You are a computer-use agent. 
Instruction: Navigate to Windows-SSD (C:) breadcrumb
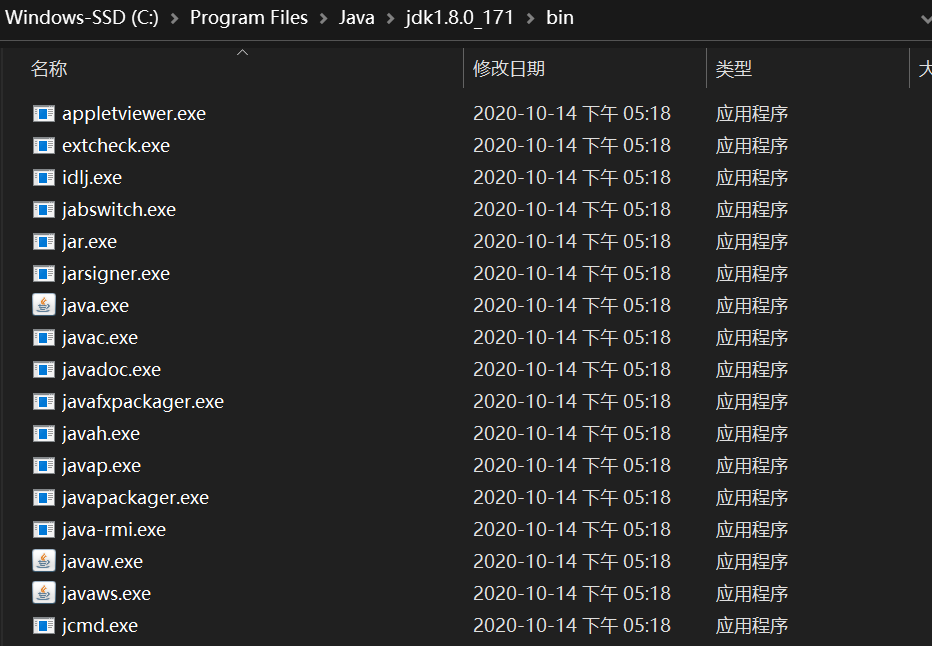coord(82,17)
